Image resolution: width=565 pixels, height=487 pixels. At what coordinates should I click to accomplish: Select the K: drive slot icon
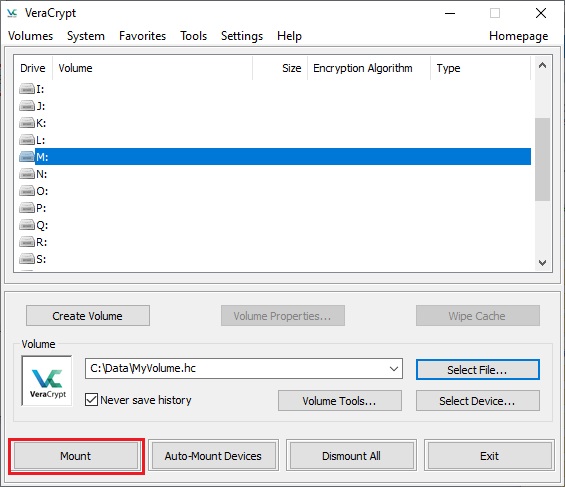point(27,123)
